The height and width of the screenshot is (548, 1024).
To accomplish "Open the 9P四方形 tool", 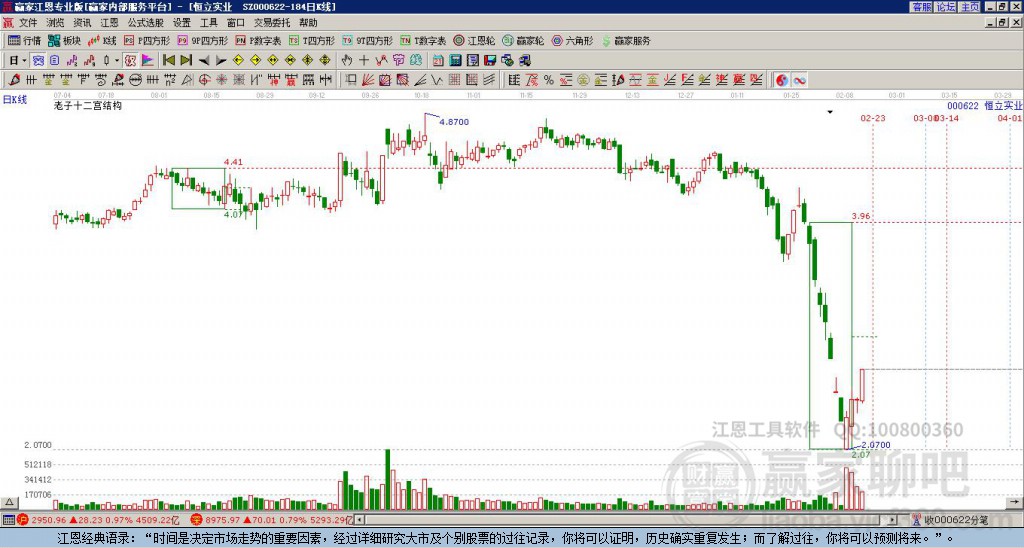I will point(202,40).
